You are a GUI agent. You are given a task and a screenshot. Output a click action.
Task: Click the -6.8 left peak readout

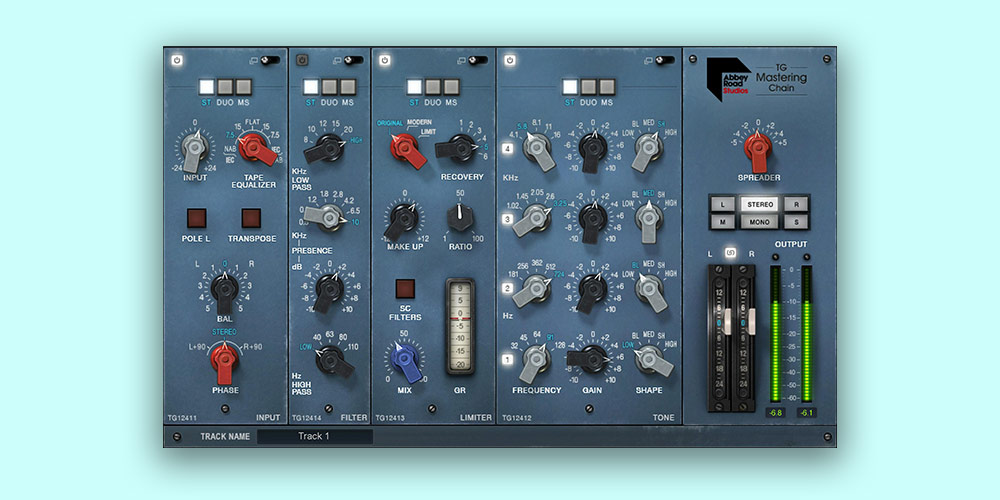point(775,413)
